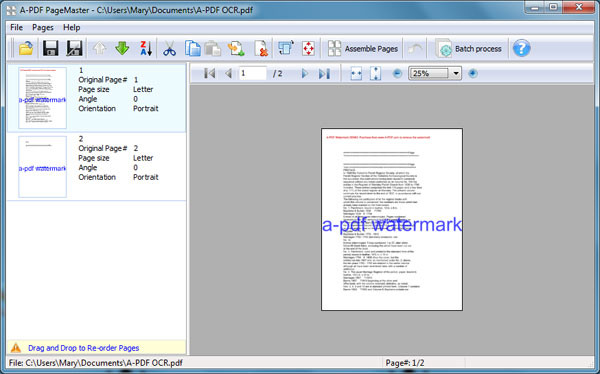Fit the page to width
The height and width of the screenshot is (374, 600).
(356, 73)
